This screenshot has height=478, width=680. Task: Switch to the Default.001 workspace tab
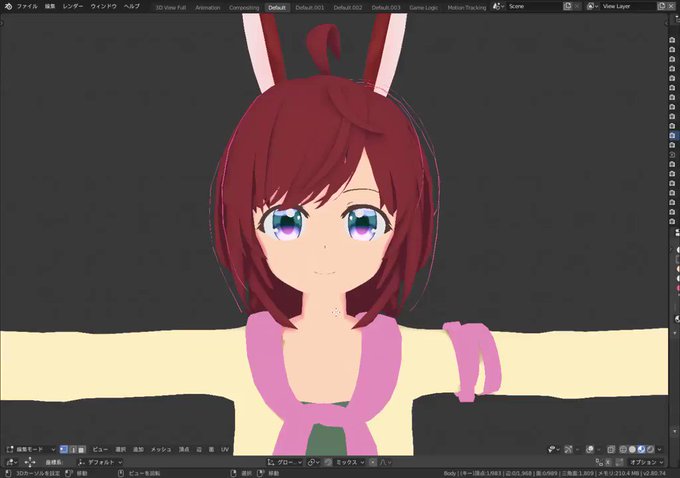click(x=310, y=8)
